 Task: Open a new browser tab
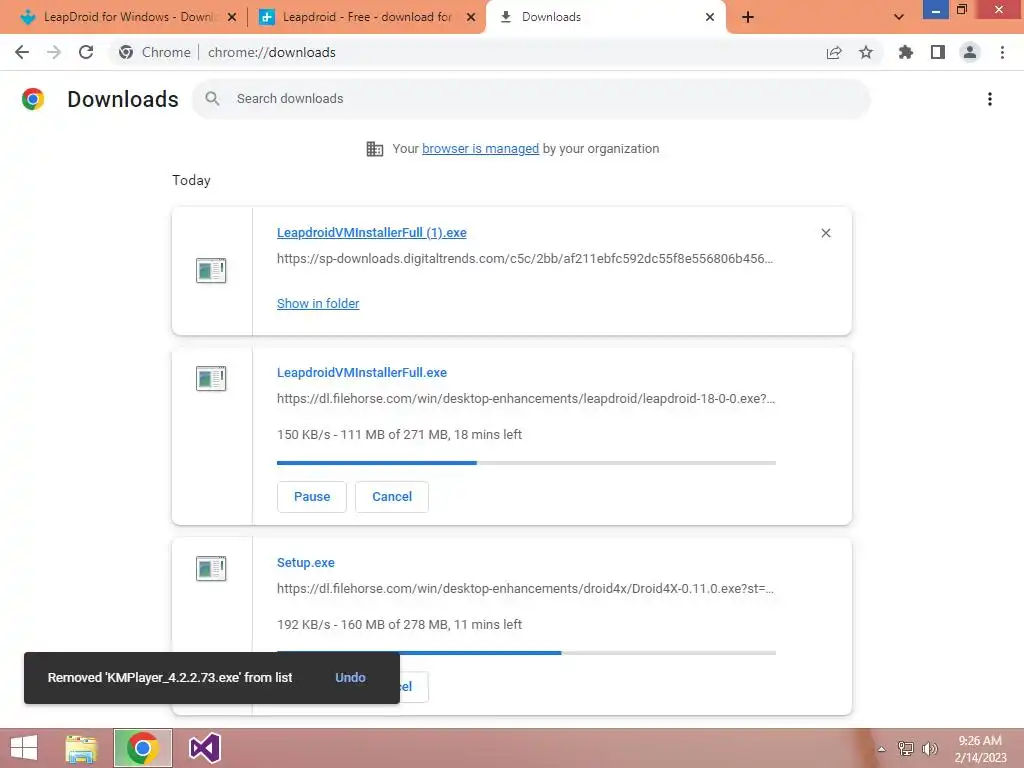748,17
